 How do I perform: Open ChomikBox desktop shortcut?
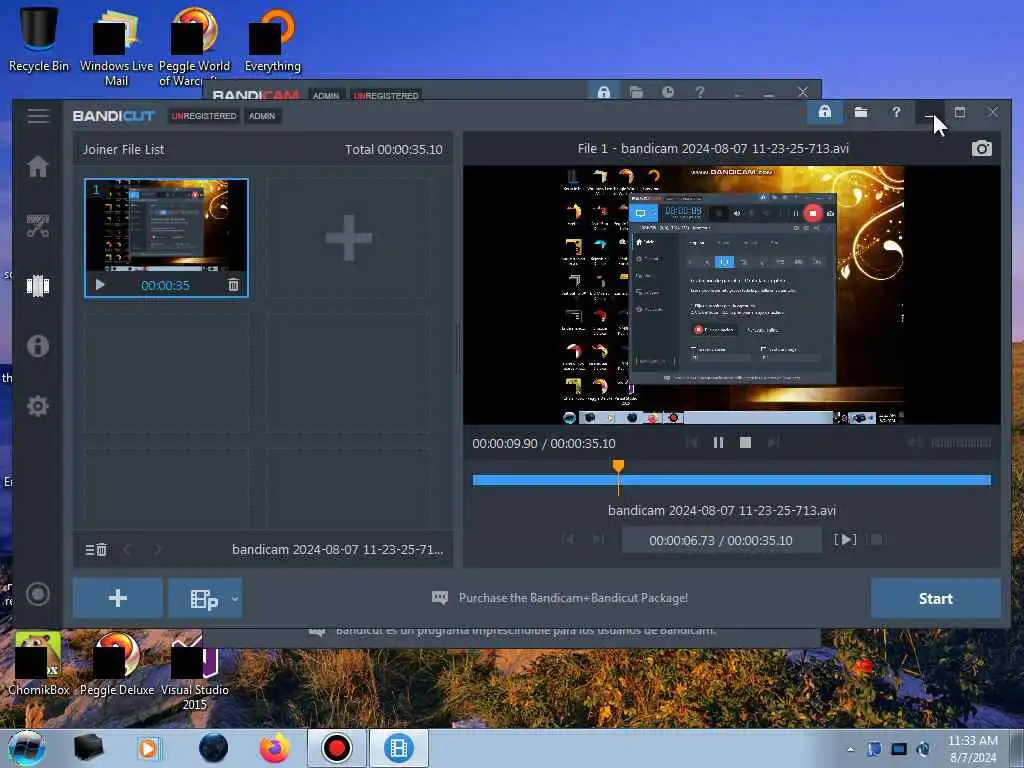click(39, 663)
